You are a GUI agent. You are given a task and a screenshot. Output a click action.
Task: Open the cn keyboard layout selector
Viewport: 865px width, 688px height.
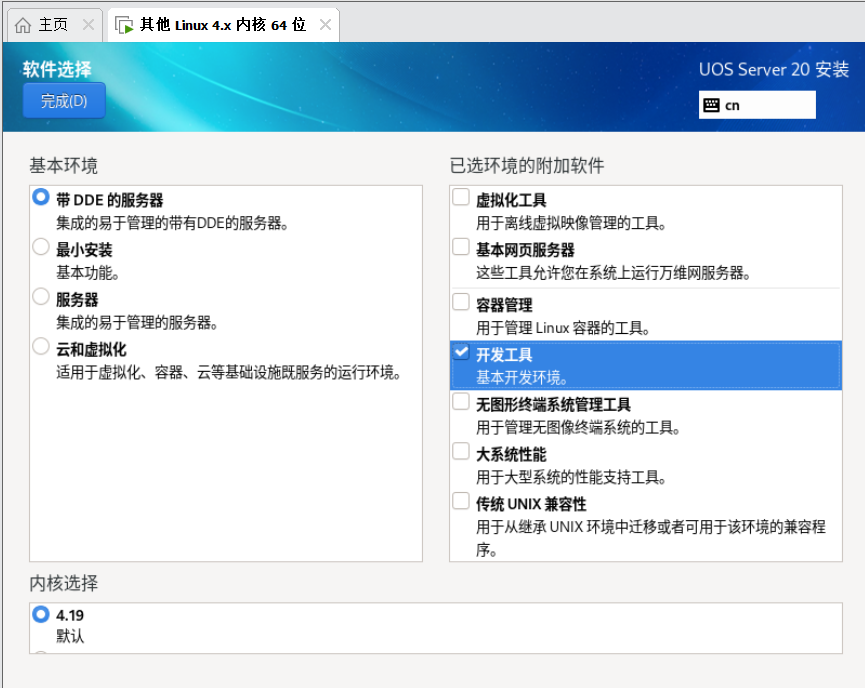(x=757, y=105)
